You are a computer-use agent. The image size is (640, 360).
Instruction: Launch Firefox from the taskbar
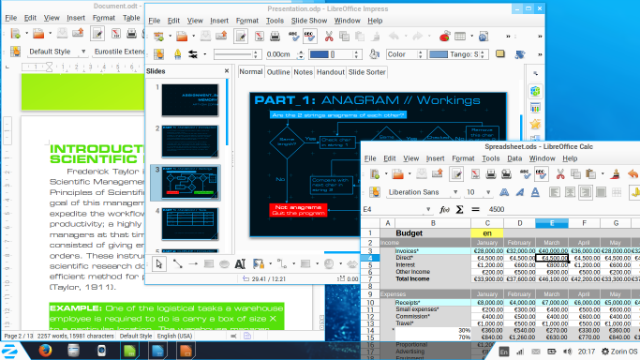tap(45, 351)
